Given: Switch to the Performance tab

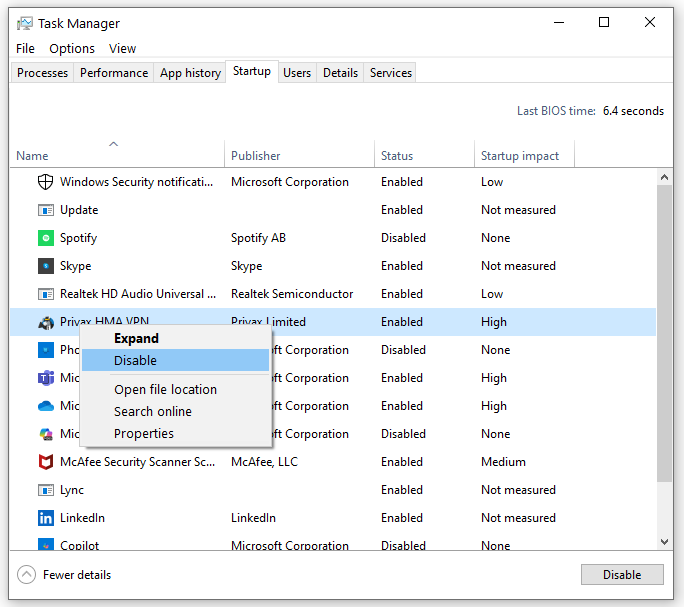Looking at the screenshot, I should coord(114,72).
